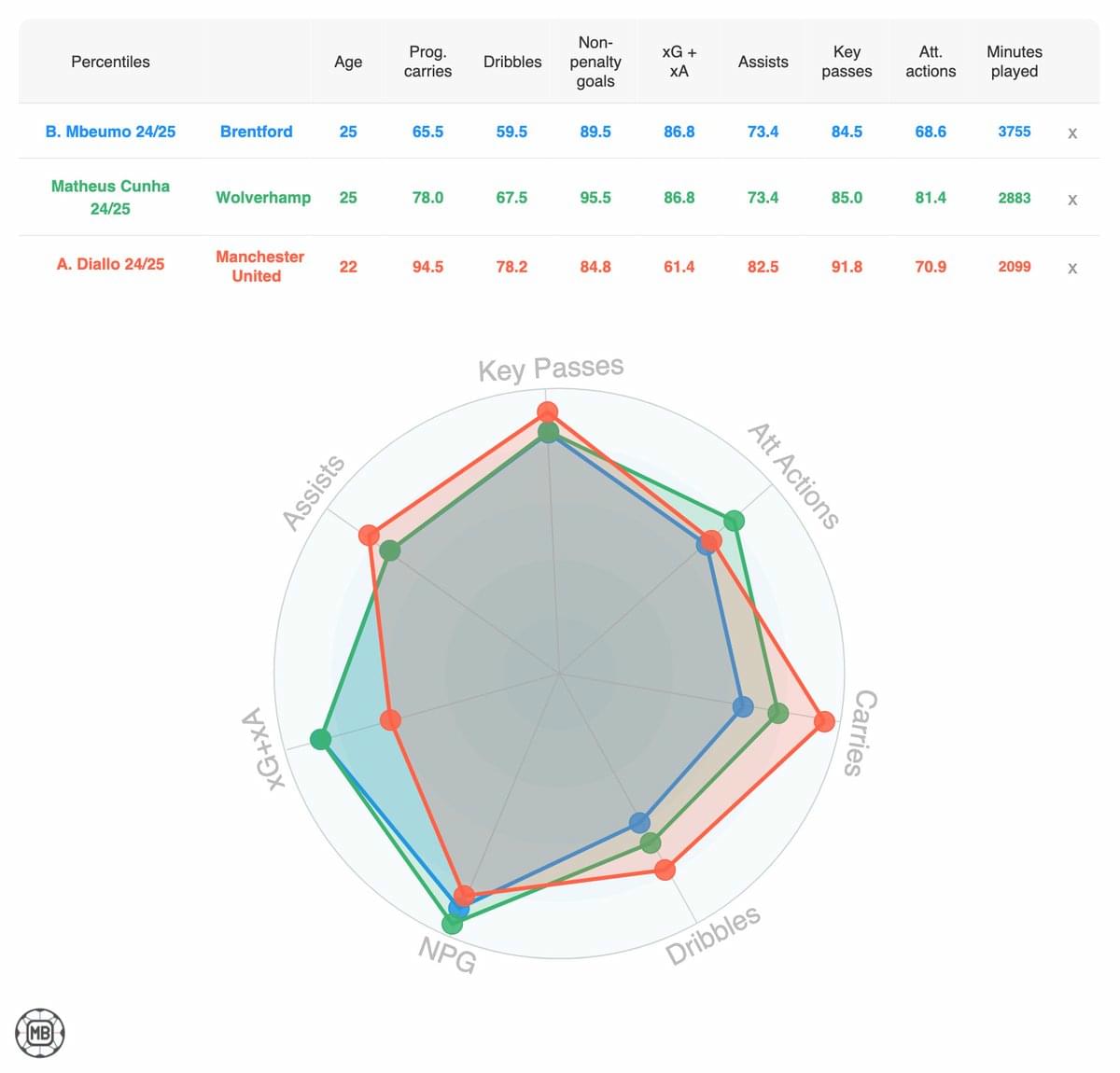
Task: Select the Brentford team link
Action: (256, 132)
